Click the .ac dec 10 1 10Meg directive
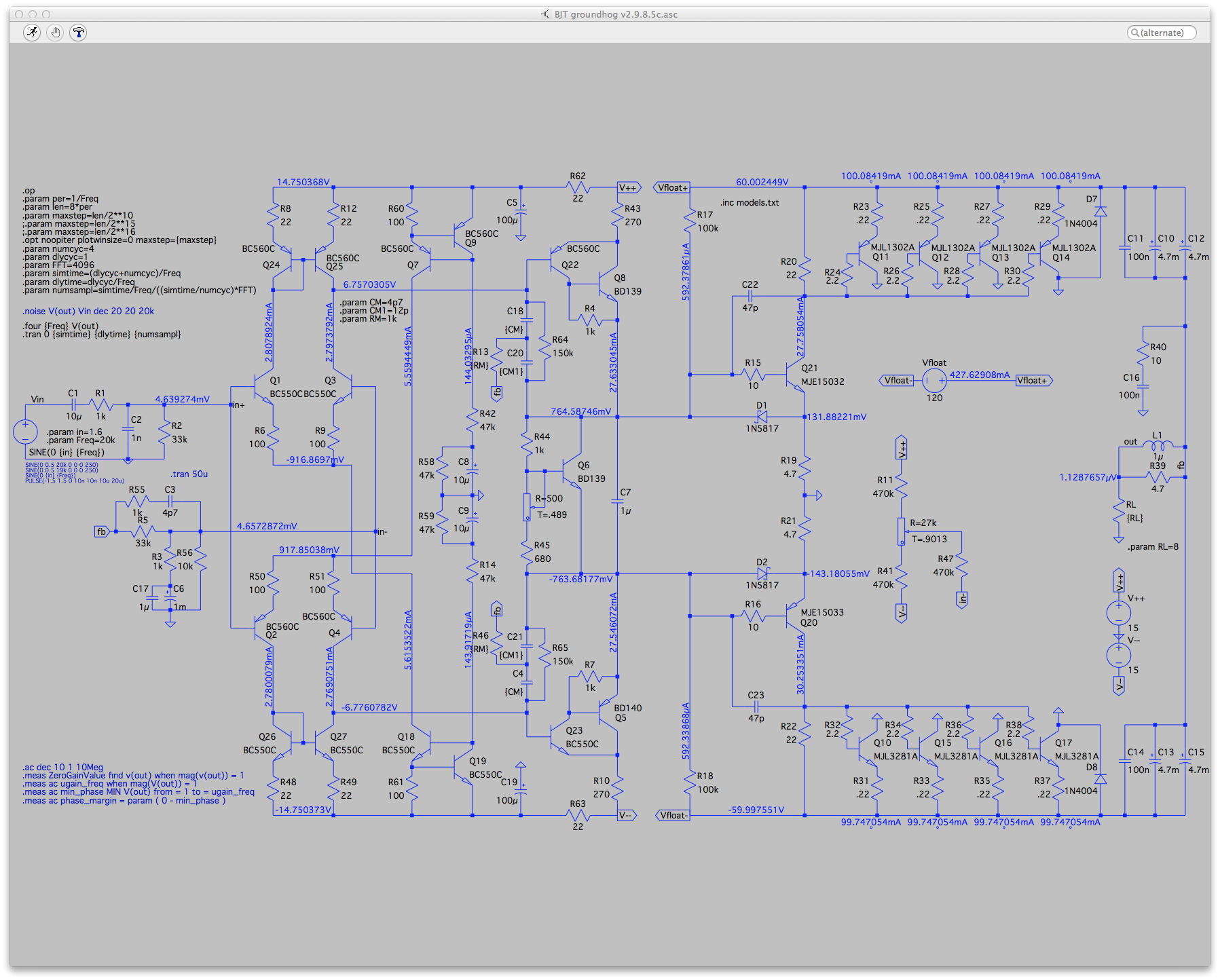The width and height of the screenshot is (1220, 980). [x=62, y=768]
